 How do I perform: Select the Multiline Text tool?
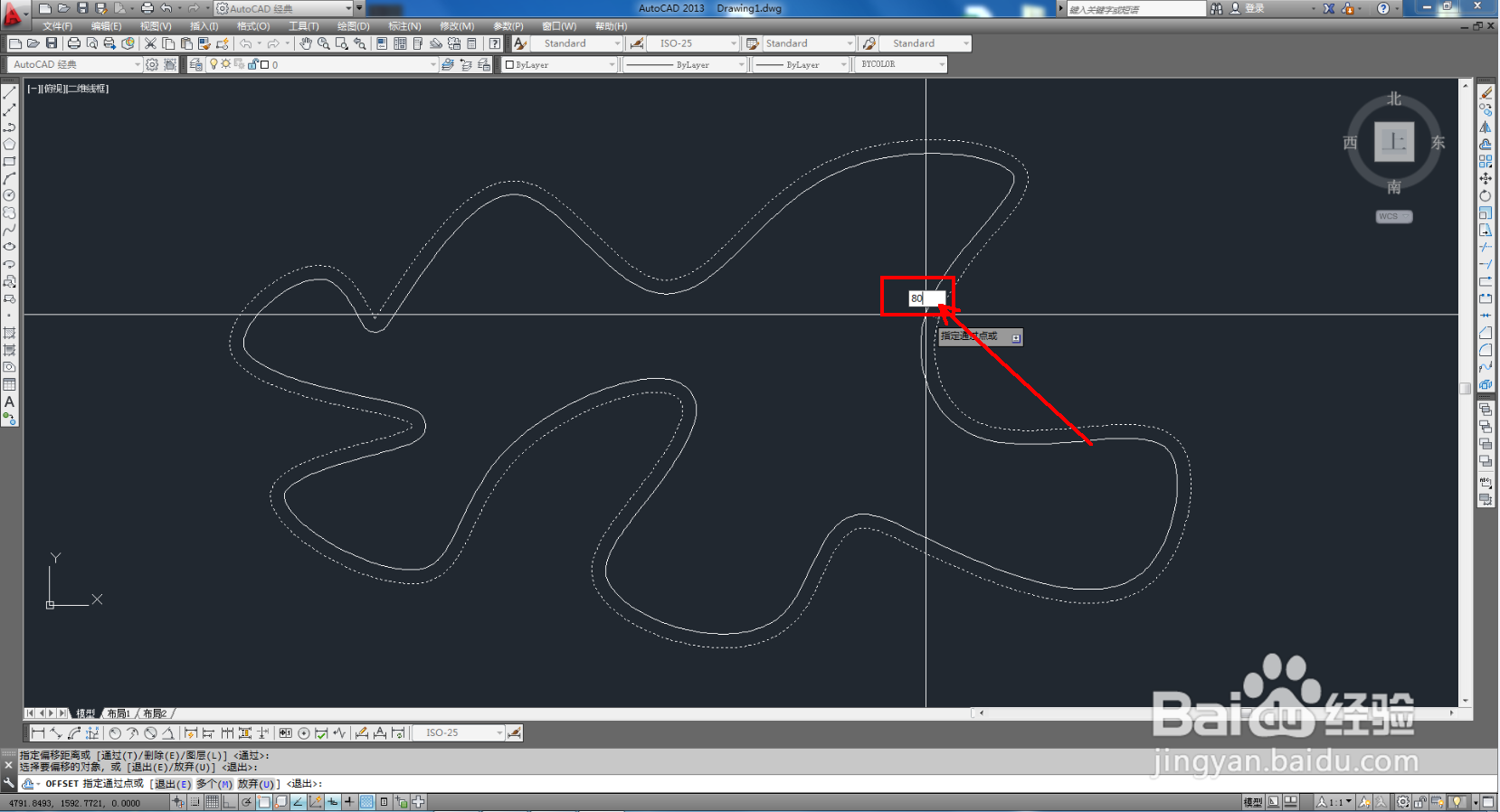(10, 402)
